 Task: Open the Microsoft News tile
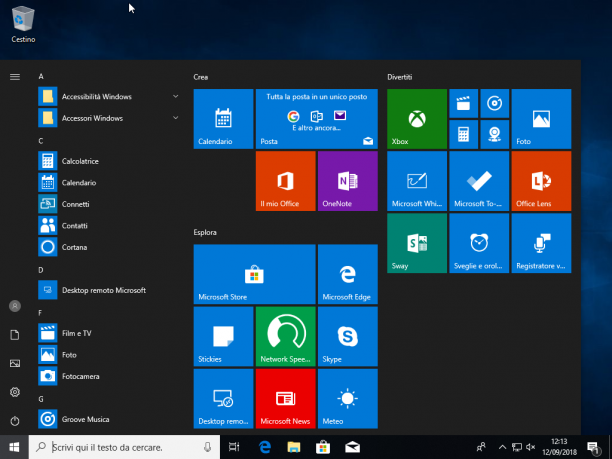click(285, 399)
